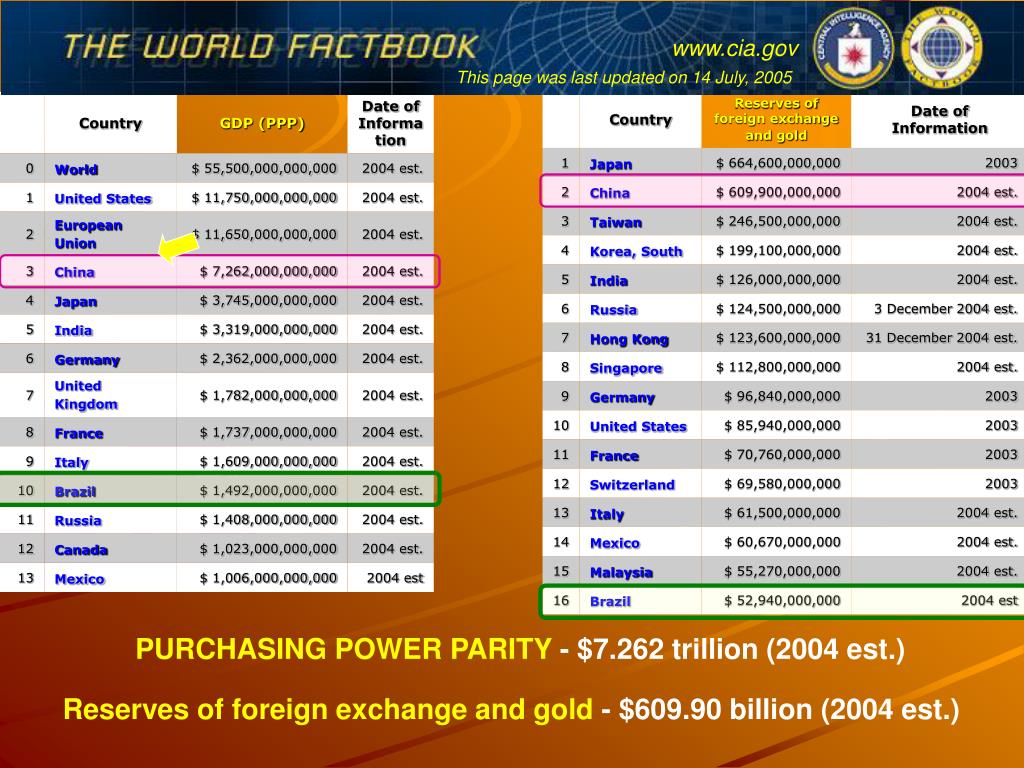Select the $ 2,362,000,000,000 value
Image resolution: width=1024 pixels, height=768 pixels.
[x=268, y=359]
